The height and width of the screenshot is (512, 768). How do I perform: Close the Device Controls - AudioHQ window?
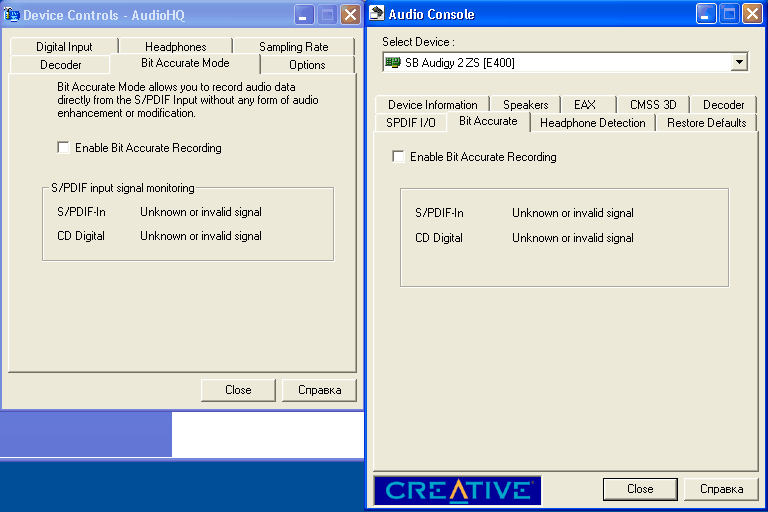click(351, 15)
